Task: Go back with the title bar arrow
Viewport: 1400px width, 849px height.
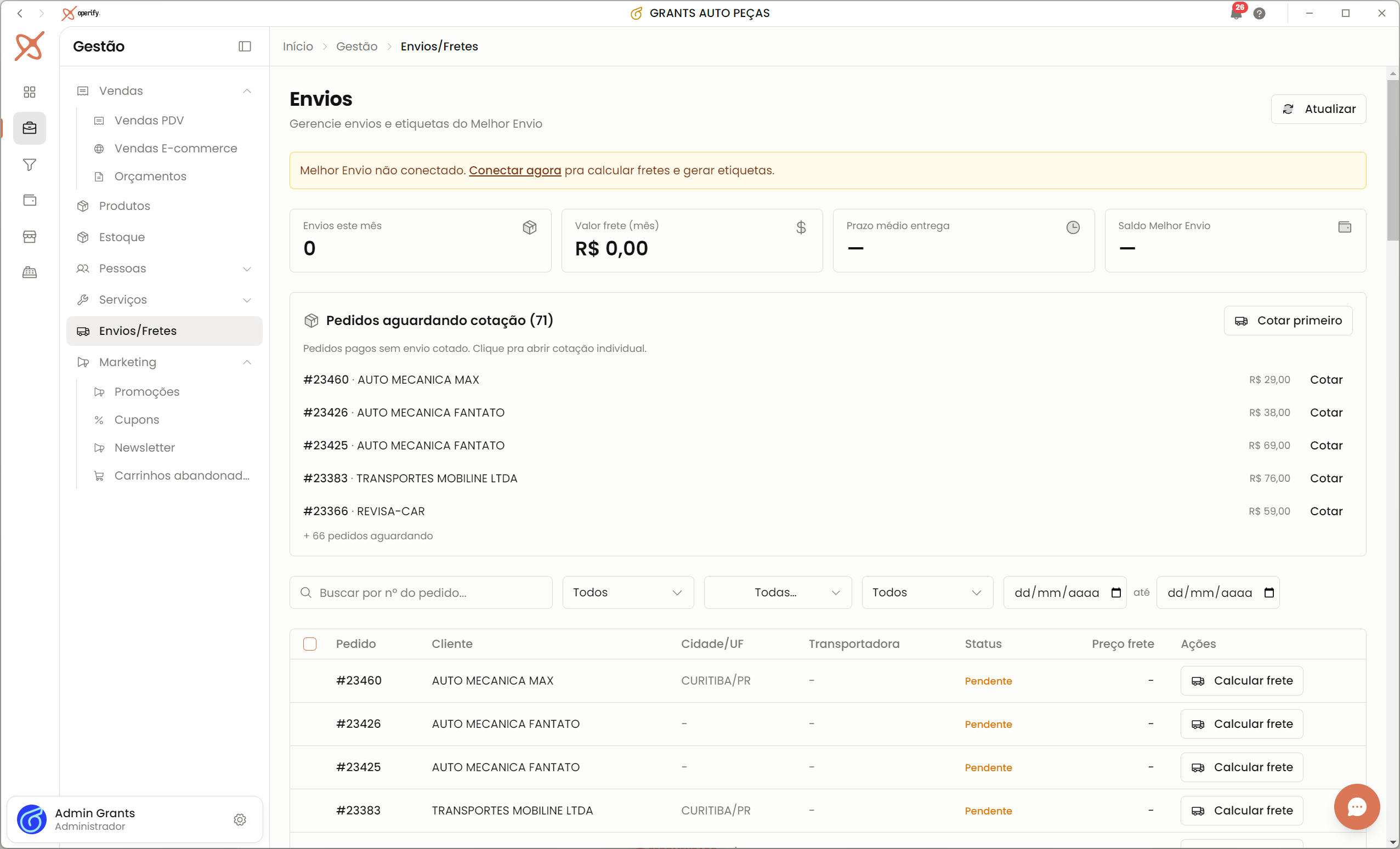Action: pyautogui.click(x=20, y=13)
